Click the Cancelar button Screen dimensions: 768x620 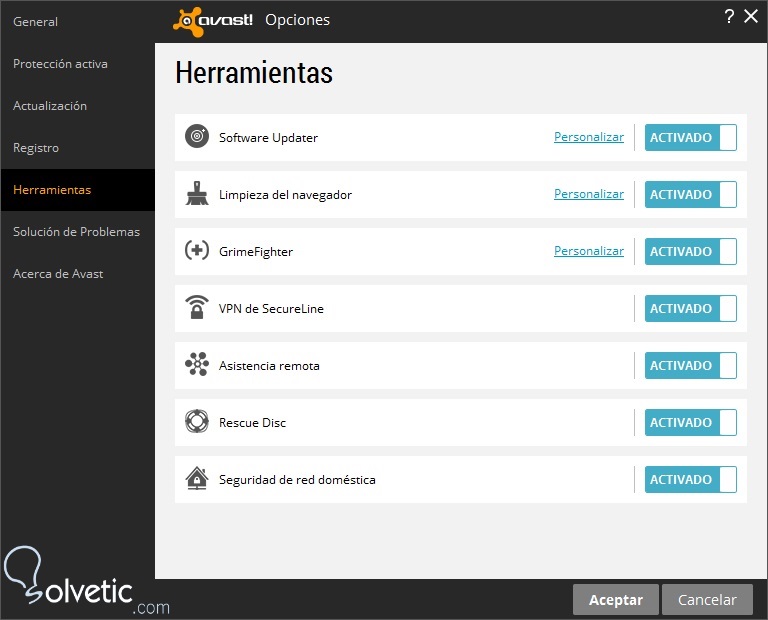pyautogui.click(x=707, y=599)
